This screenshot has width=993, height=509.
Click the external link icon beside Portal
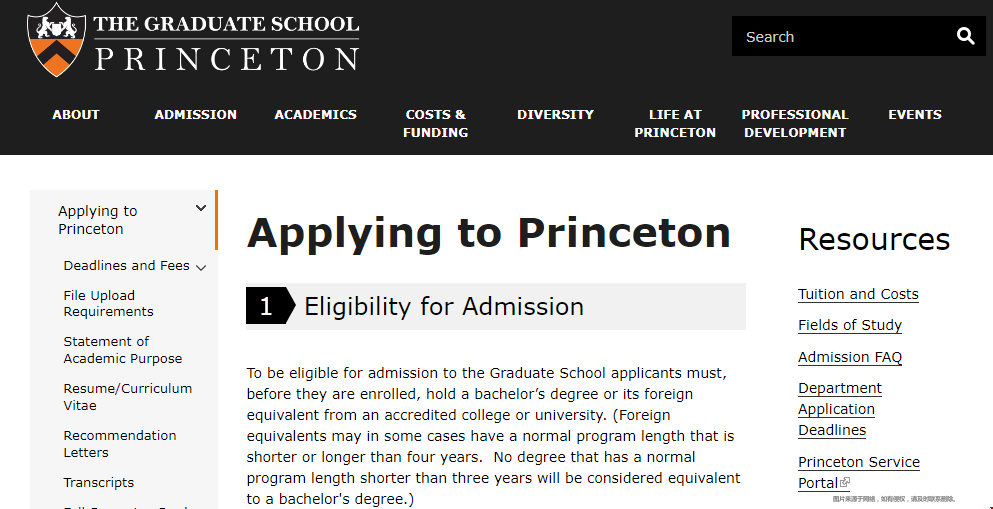[845, 482]
